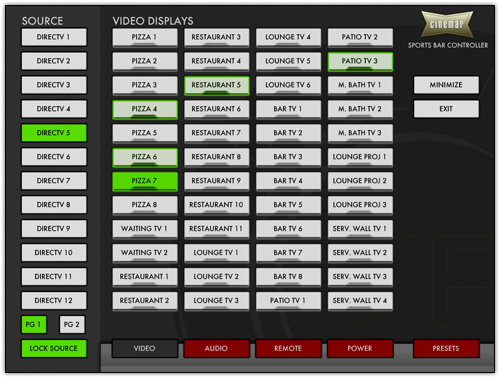Open the PRESETS panel

pos(446,348)
